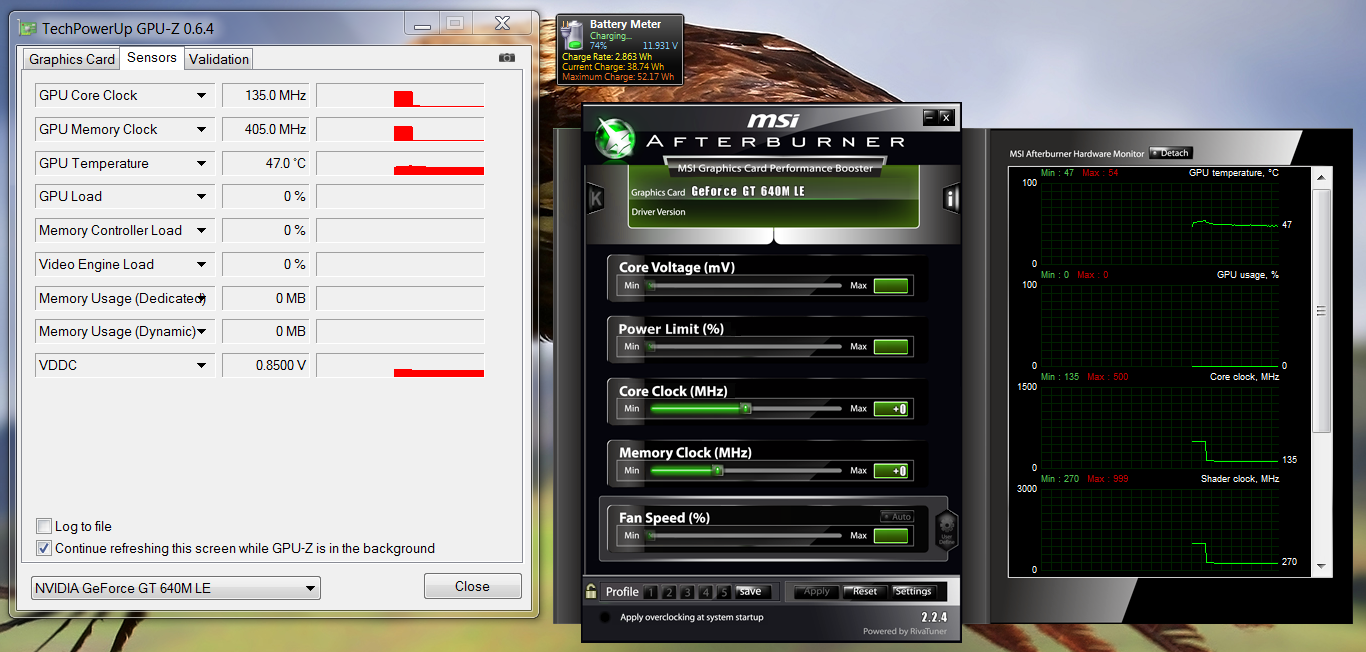This screenshot has height=652, width=1366.
Task: Click the hardware monitor scrollbar thumb
Action: point(1322,311)
